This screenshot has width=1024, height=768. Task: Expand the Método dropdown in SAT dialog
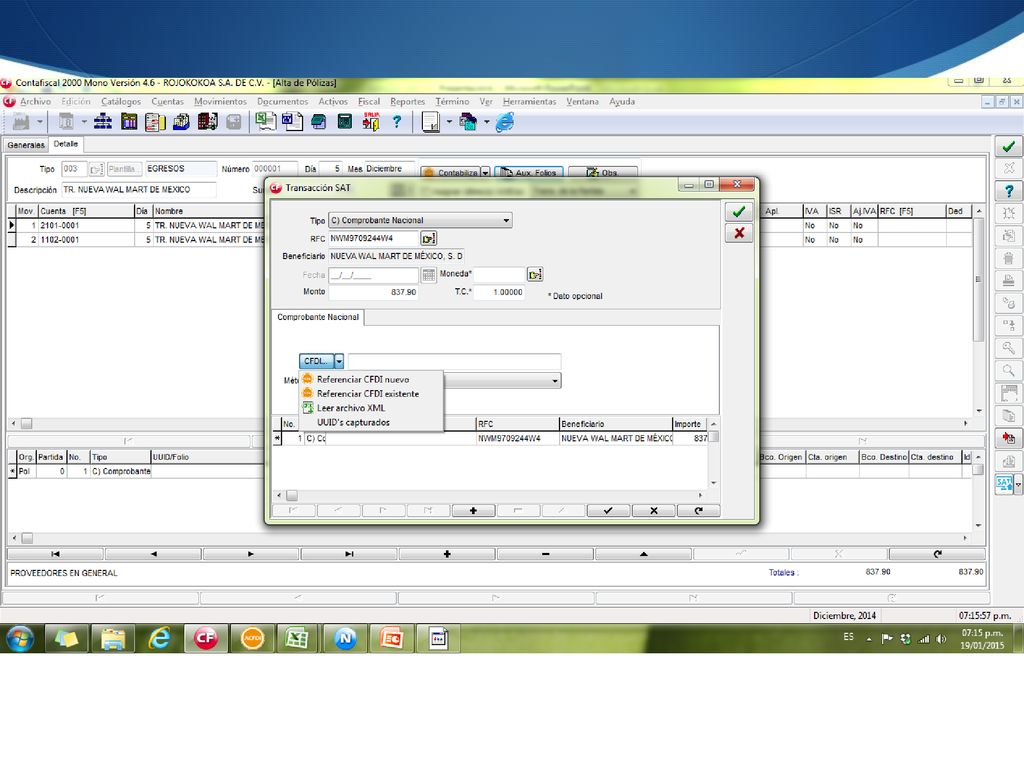[555, 380]
